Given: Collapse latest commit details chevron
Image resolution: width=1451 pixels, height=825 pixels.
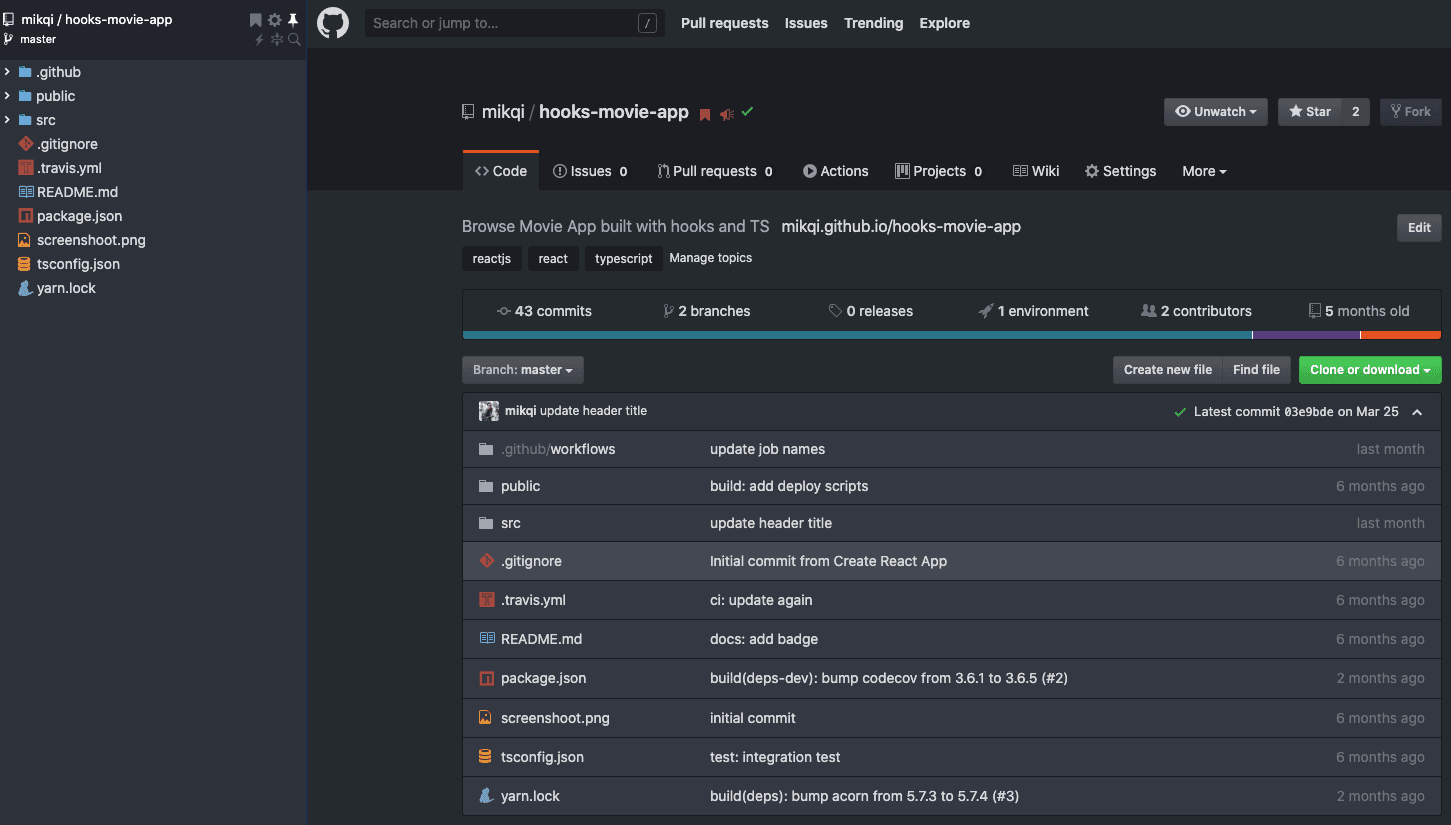Looking at the screenshot, I should (1417, 412).
